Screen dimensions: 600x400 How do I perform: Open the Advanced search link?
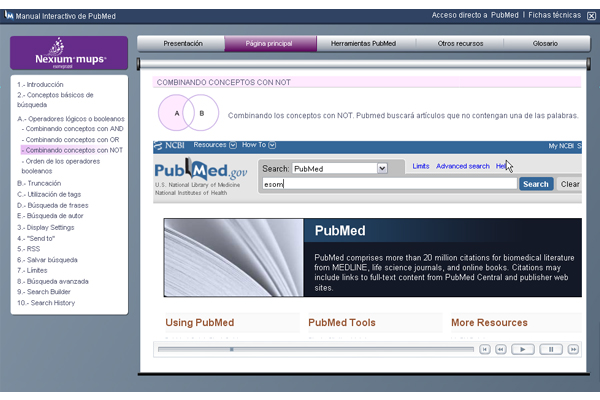463,166
